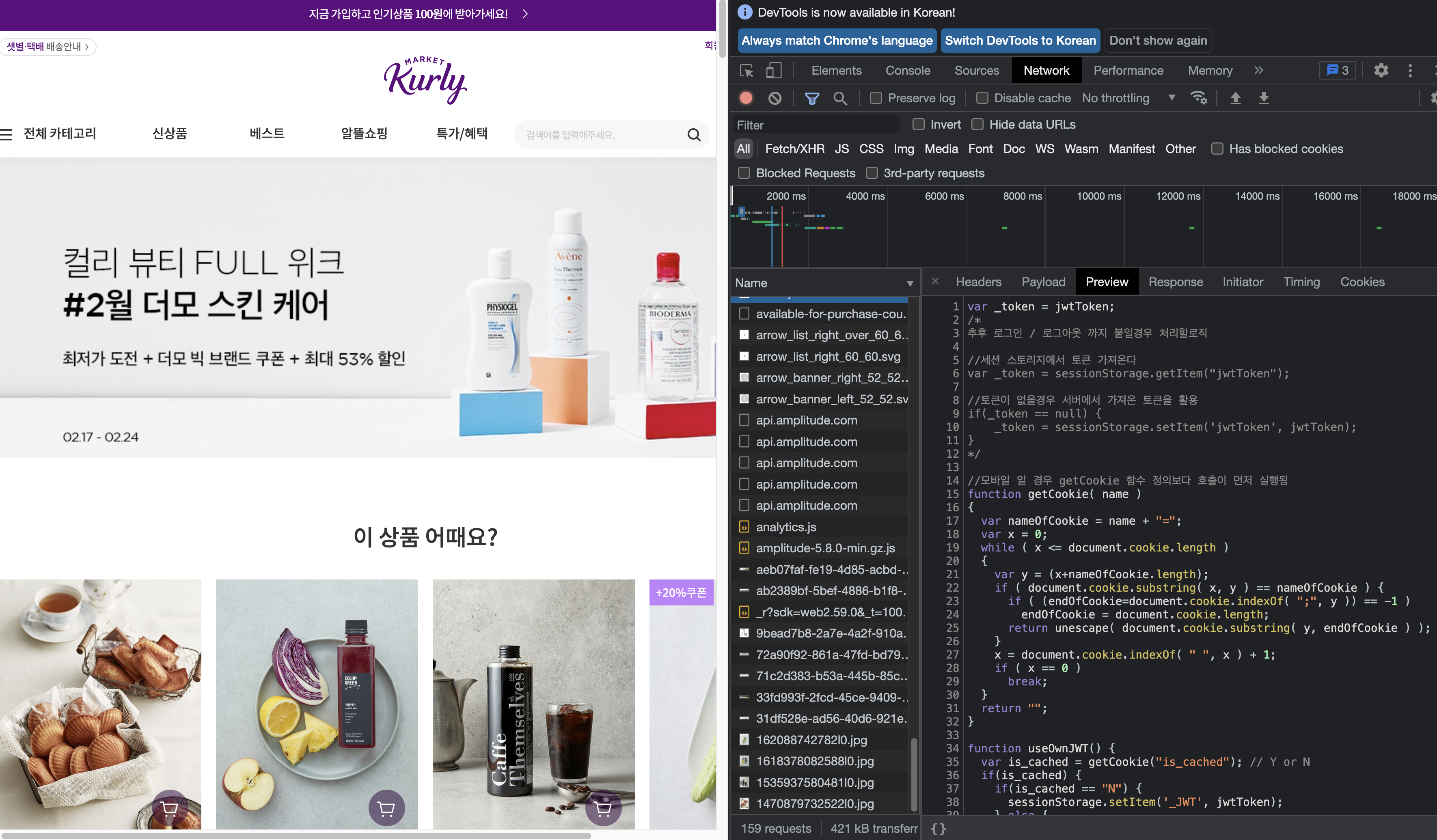The width and height of the screenshot is (1437, 840).
Task: Open DevTools settings gear
Action: [1381, 71]
